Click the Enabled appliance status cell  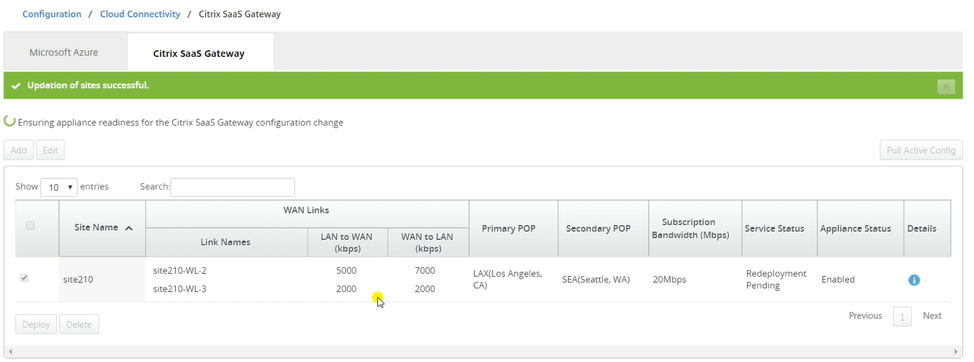(x=860, y=279)
